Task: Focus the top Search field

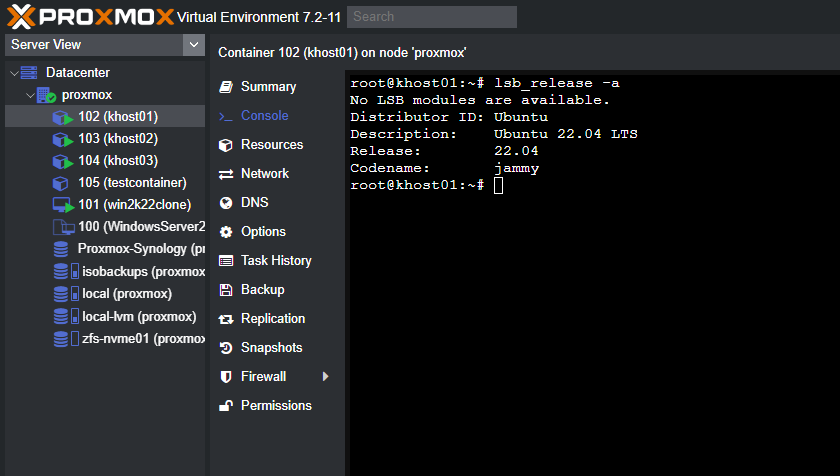Action: [432, 17]
